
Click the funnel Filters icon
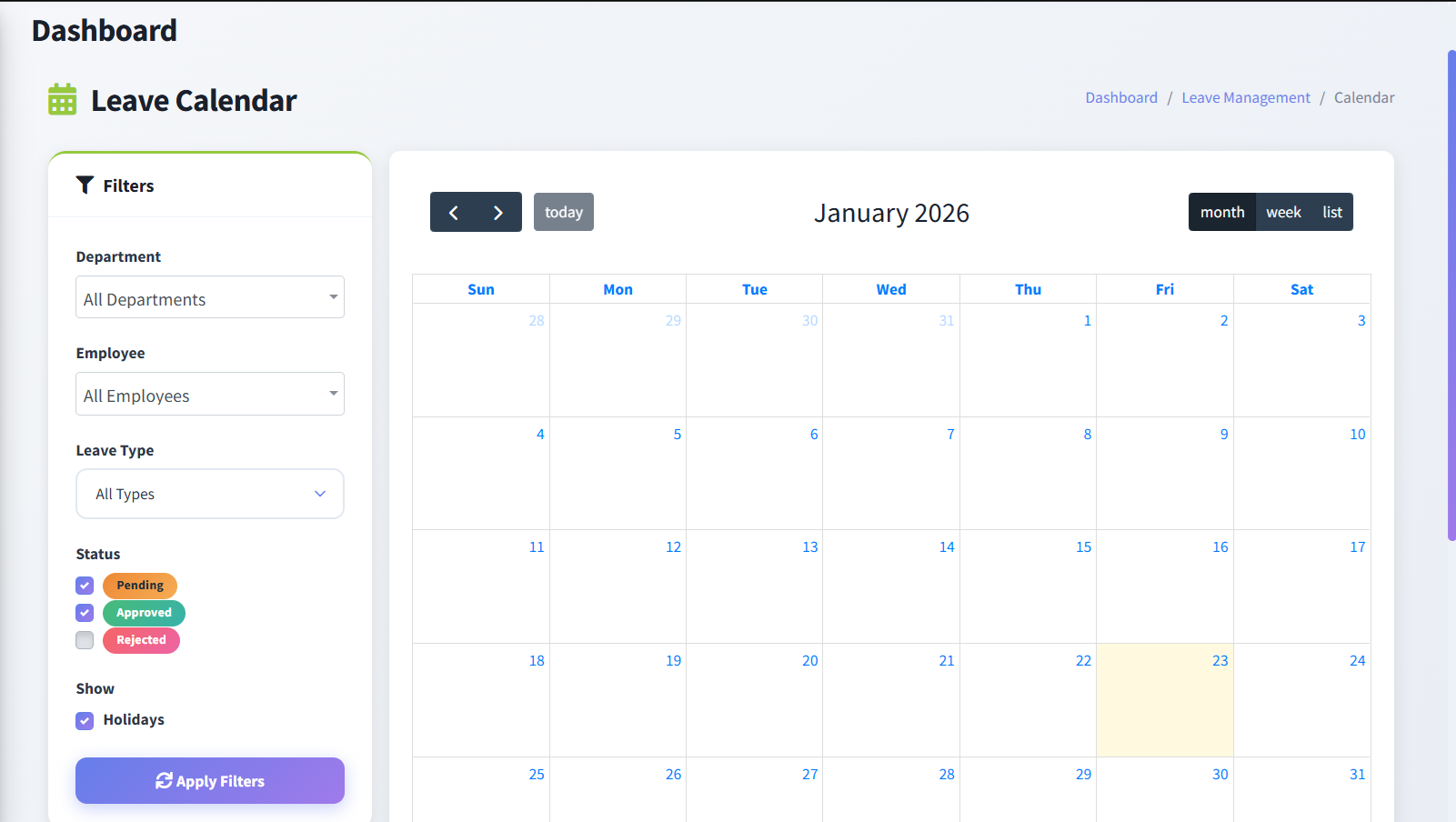coord(85,185)
